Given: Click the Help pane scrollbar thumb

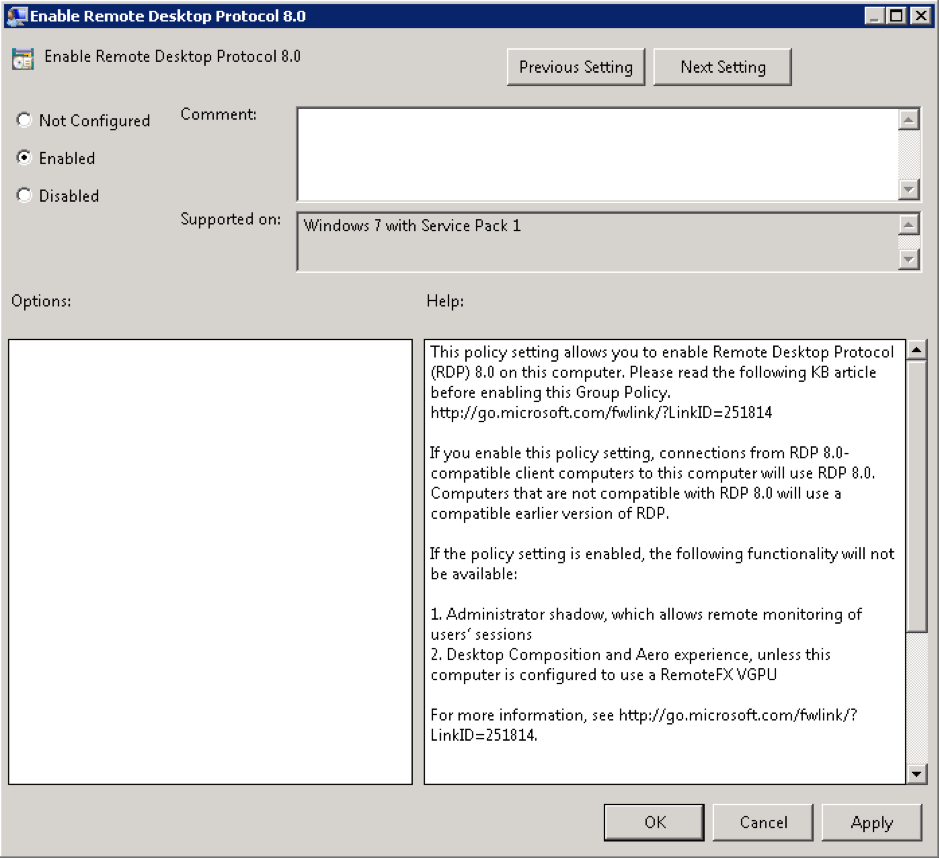Looking at the screenshot, I should [x=916, y=496].
